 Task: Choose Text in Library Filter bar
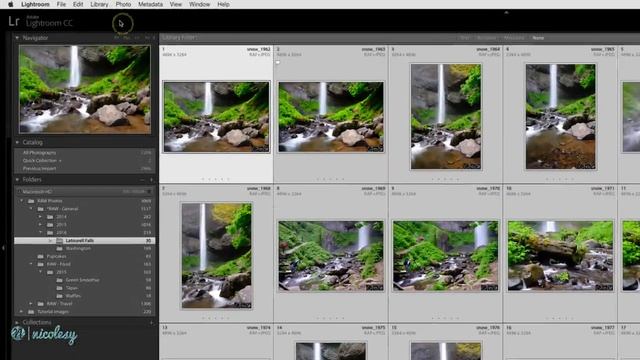point(465,38)
